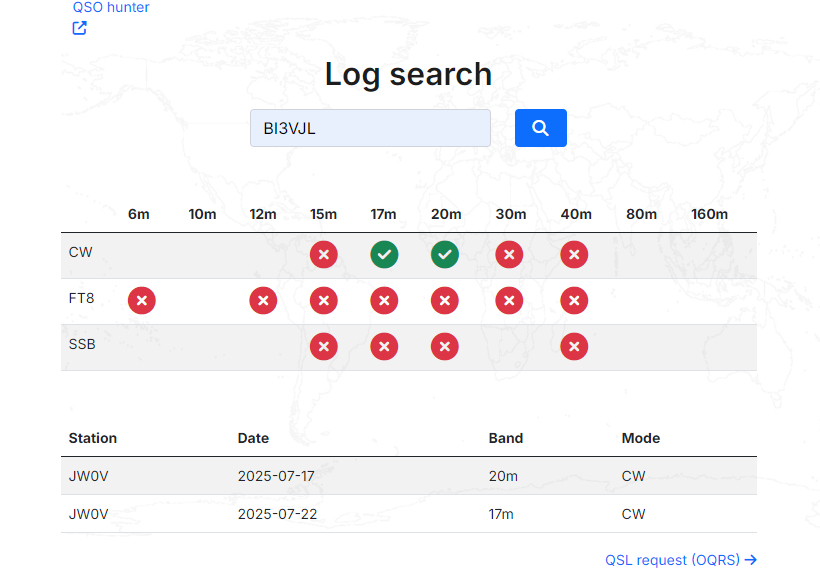Click the green check for CW 17m

[384, 255]
